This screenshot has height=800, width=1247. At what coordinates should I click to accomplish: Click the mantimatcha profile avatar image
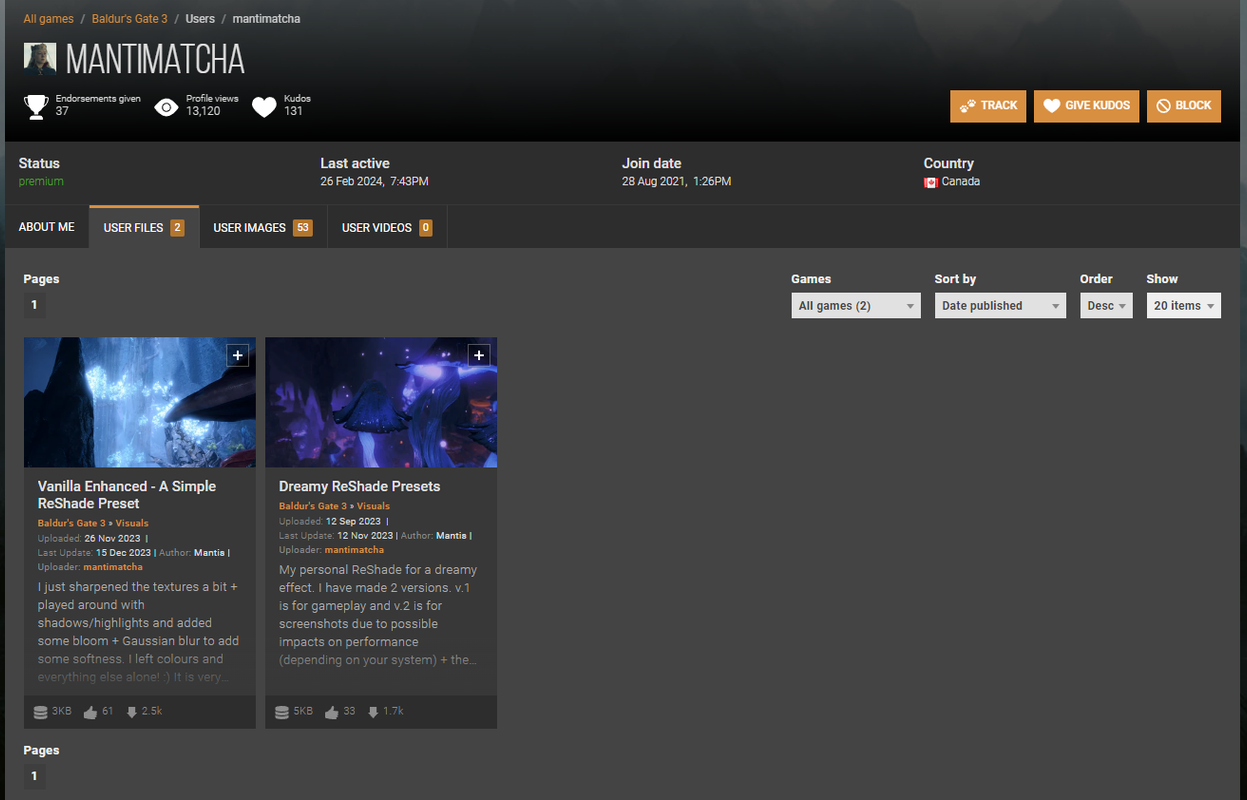click(x=40, y=59)
